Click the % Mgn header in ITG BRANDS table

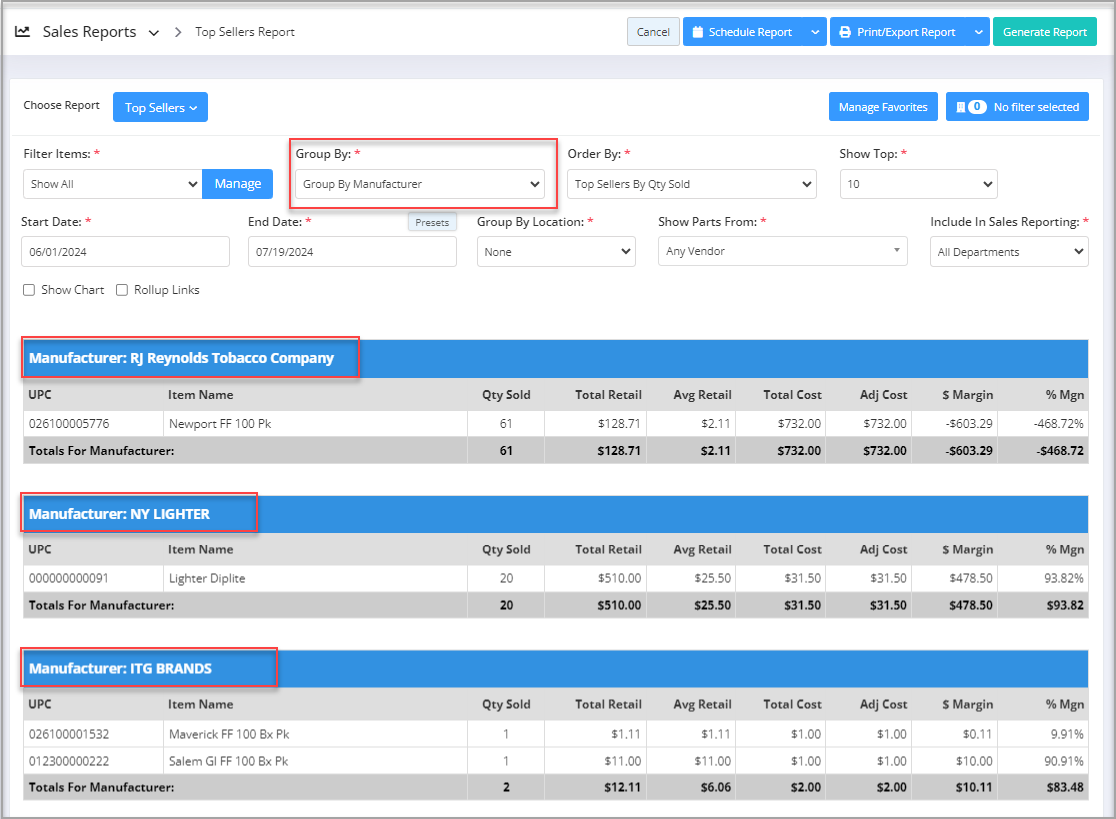[x=1065, y=704]
